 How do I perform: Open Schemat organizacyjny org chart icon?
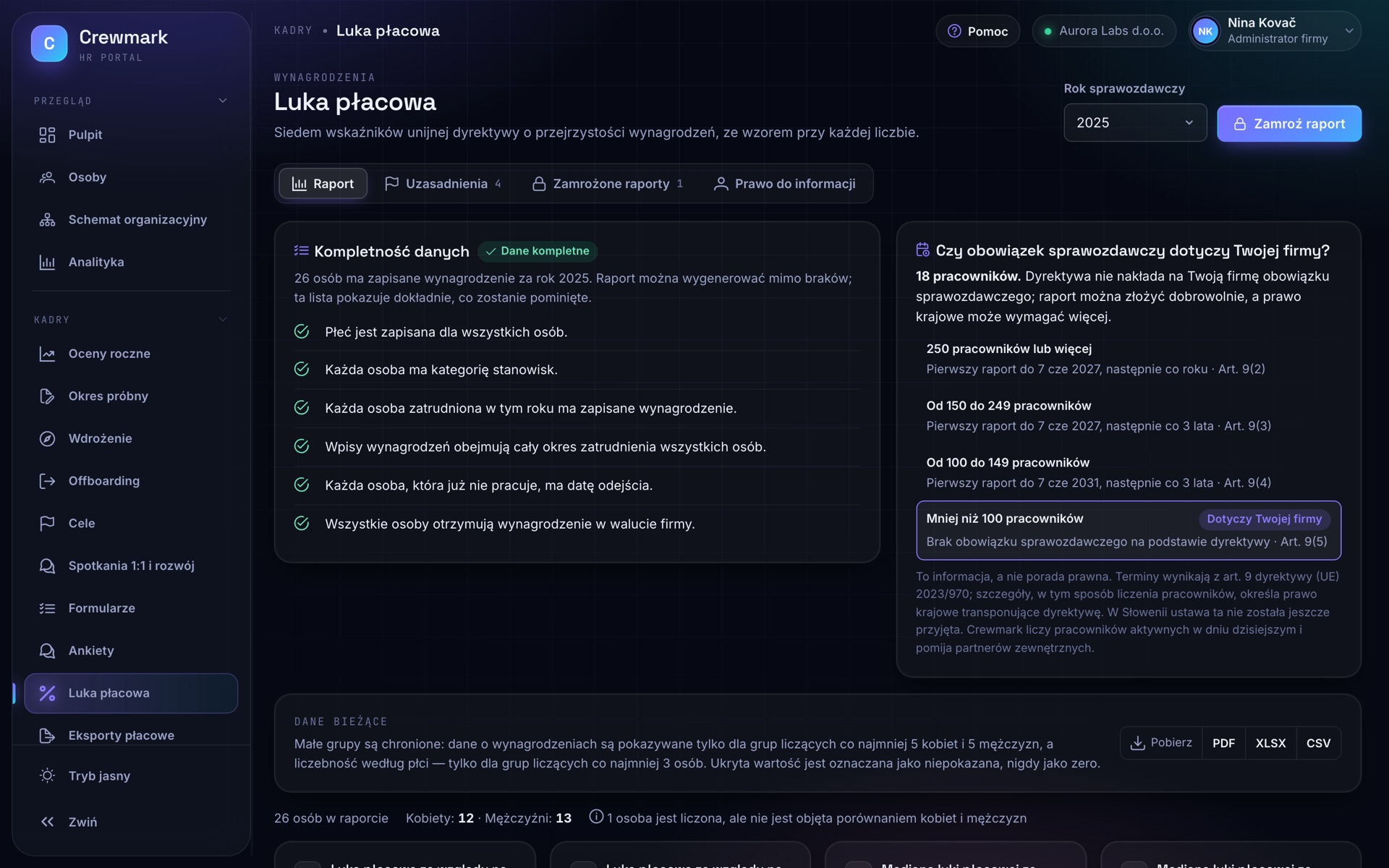point(47,220)
